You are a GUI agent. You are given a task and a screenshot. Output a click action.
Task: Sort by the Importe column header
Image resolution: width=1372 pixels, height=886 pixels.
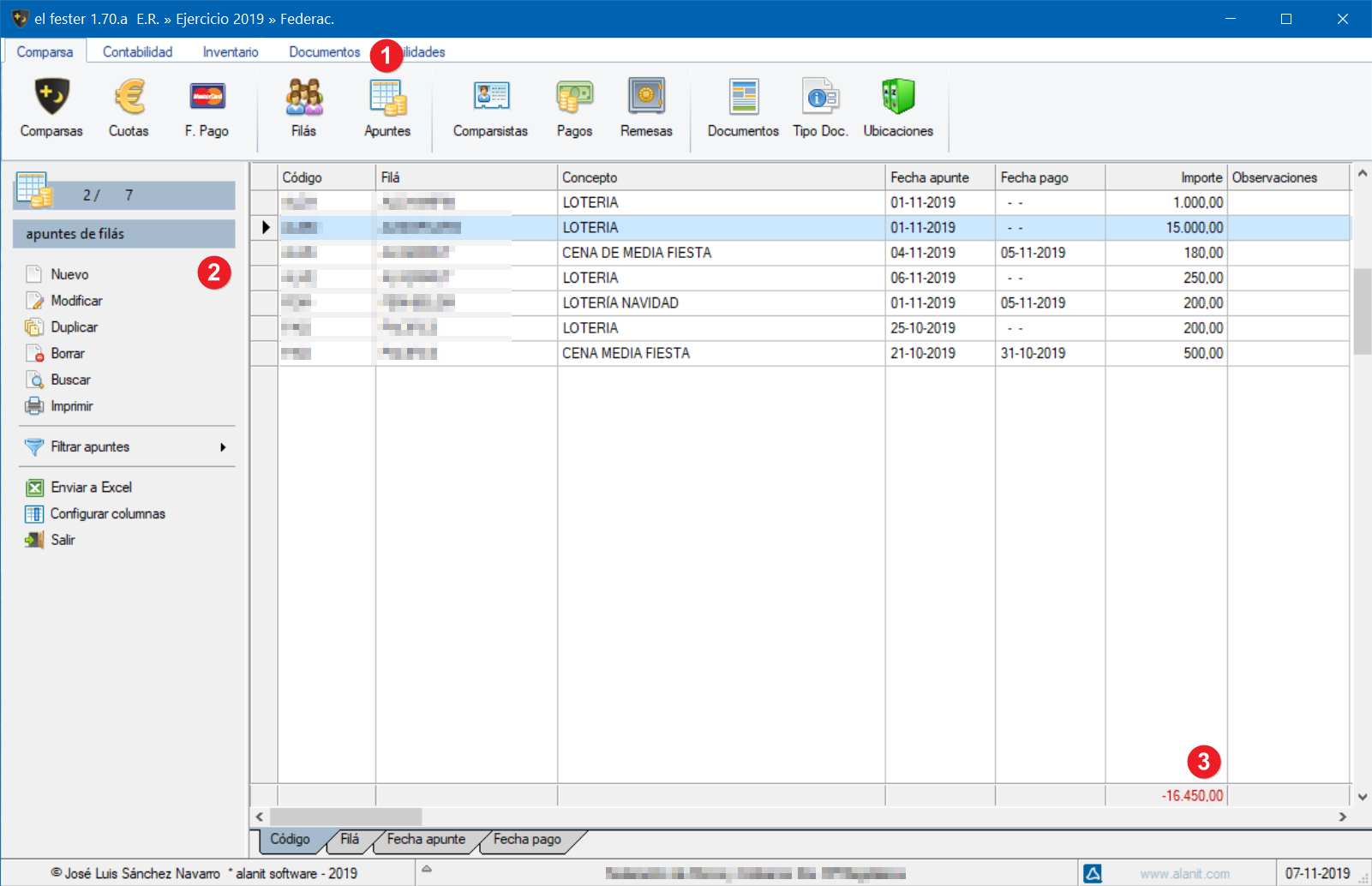[x=1165, y=177]
